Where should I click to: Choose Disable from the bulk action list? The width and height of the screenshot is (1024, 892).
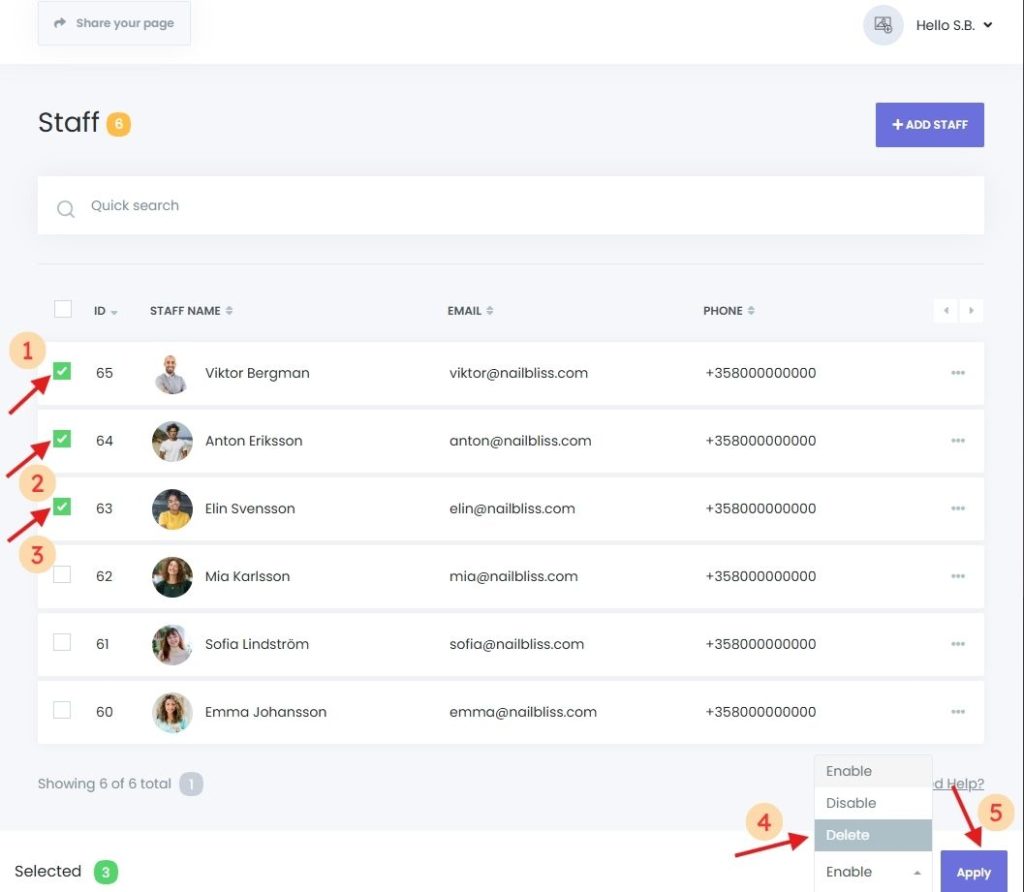[873, 803]
